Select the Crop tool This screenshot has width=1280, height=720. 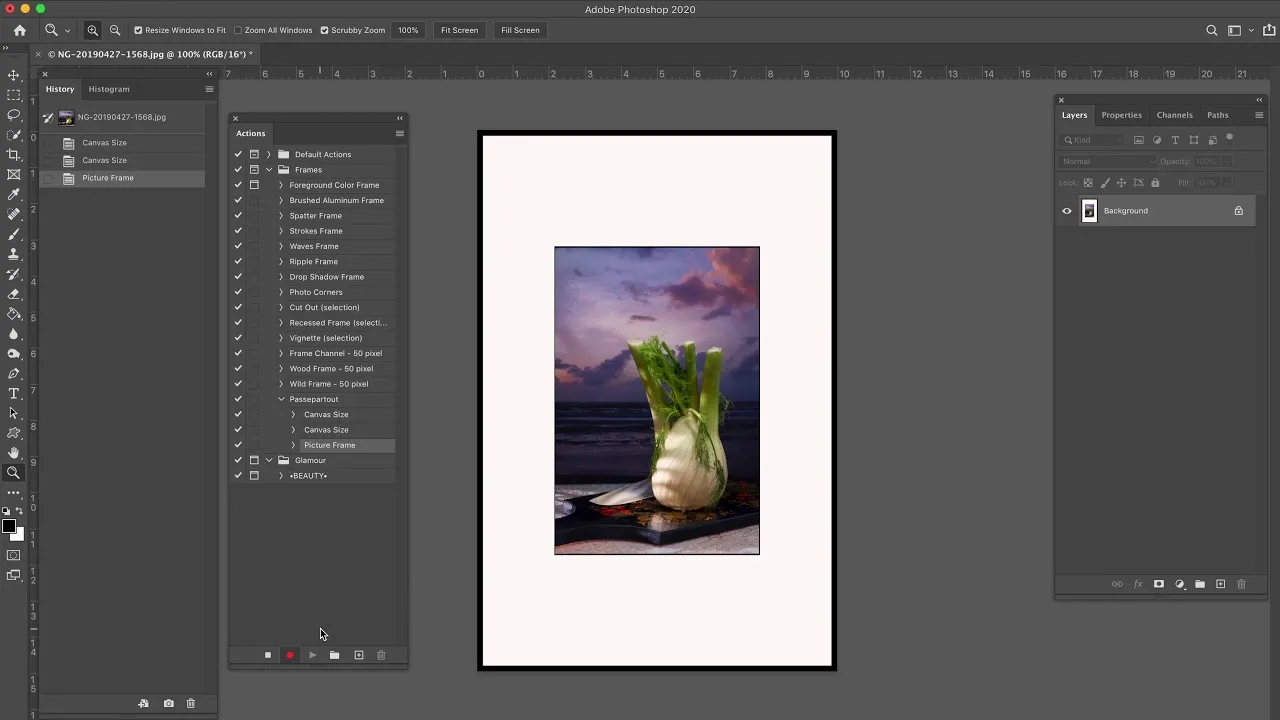[x=14, y=154]
